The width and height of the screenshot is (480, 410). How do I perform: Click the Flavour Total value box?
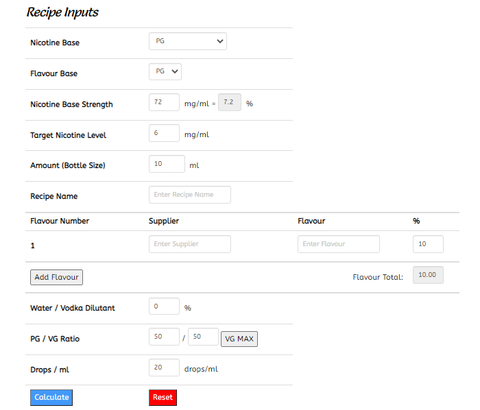428,275
